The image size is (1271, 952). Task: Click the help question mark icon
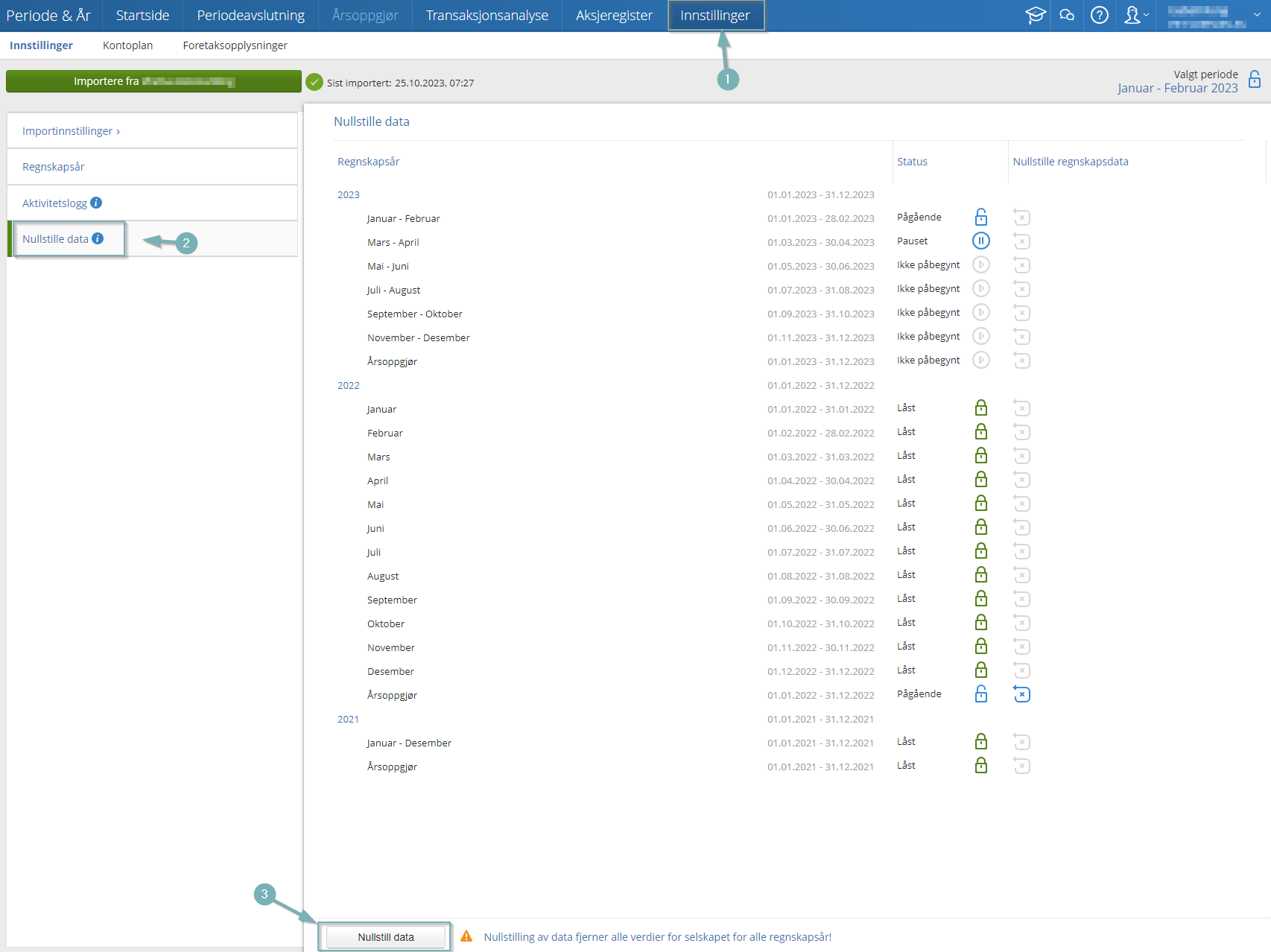[x=1100, y=15]
